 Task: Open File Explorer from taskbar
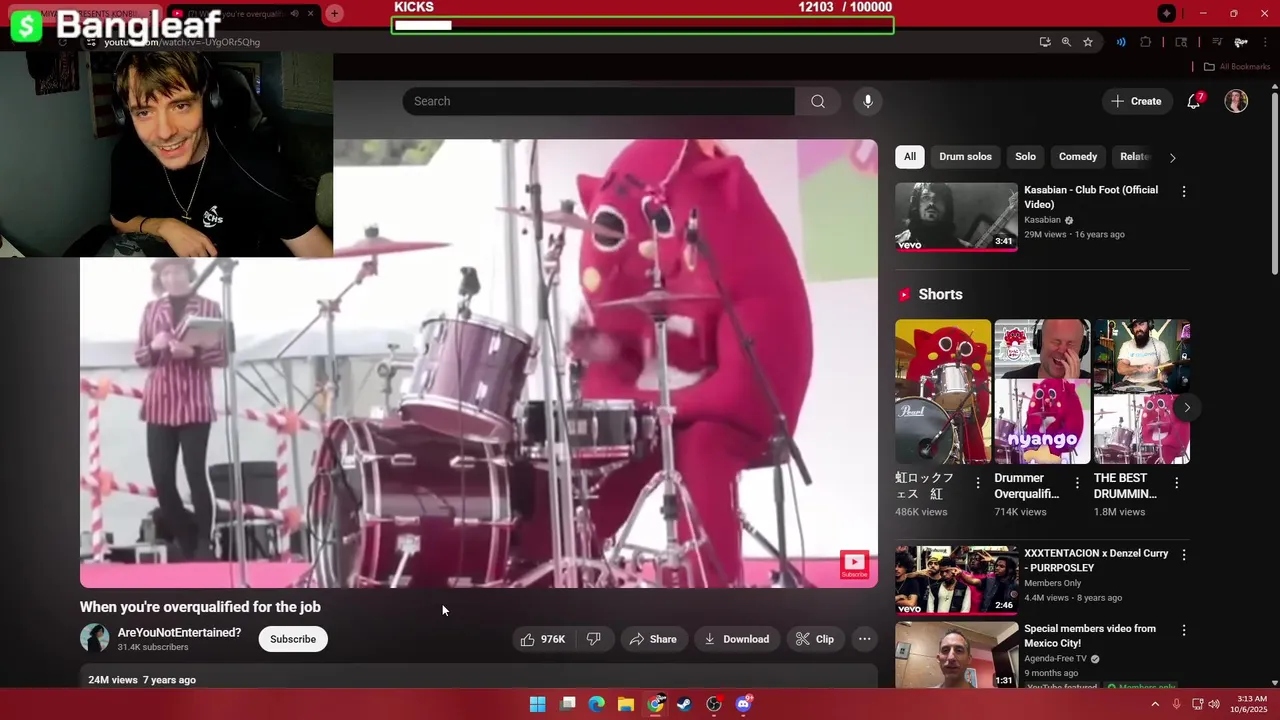[625, 704]
